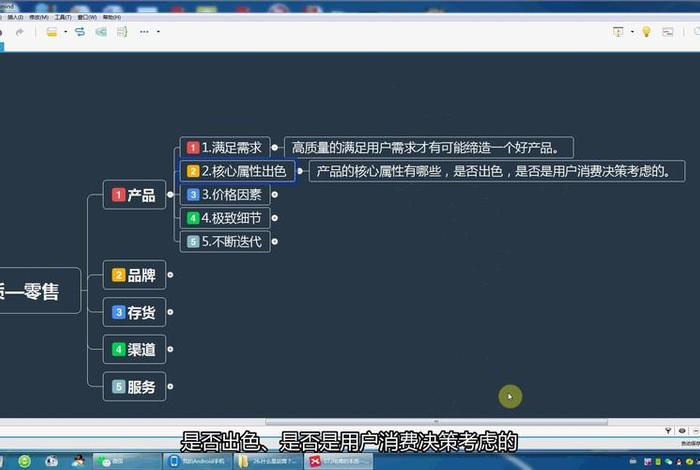Expand the 5.不断迭代 node circle
This screenshot has height=470, width=700.
tap(275, 241)
